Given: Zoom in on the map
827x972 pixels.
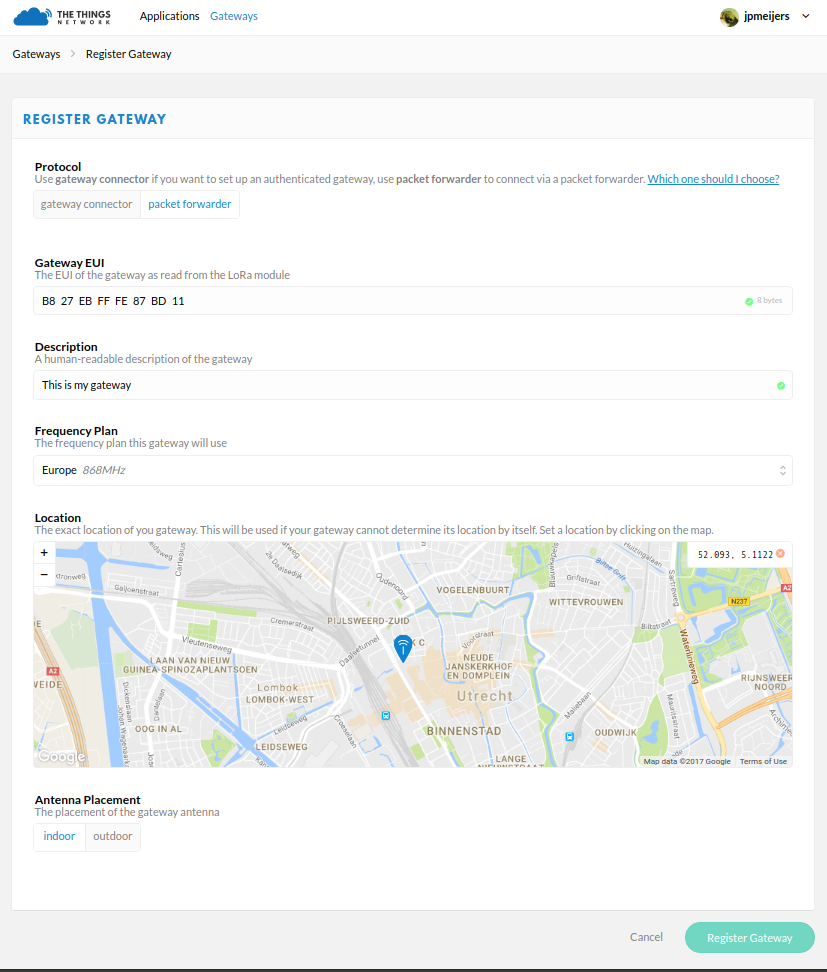Looking at the screenshot, I should coord(44,552).
